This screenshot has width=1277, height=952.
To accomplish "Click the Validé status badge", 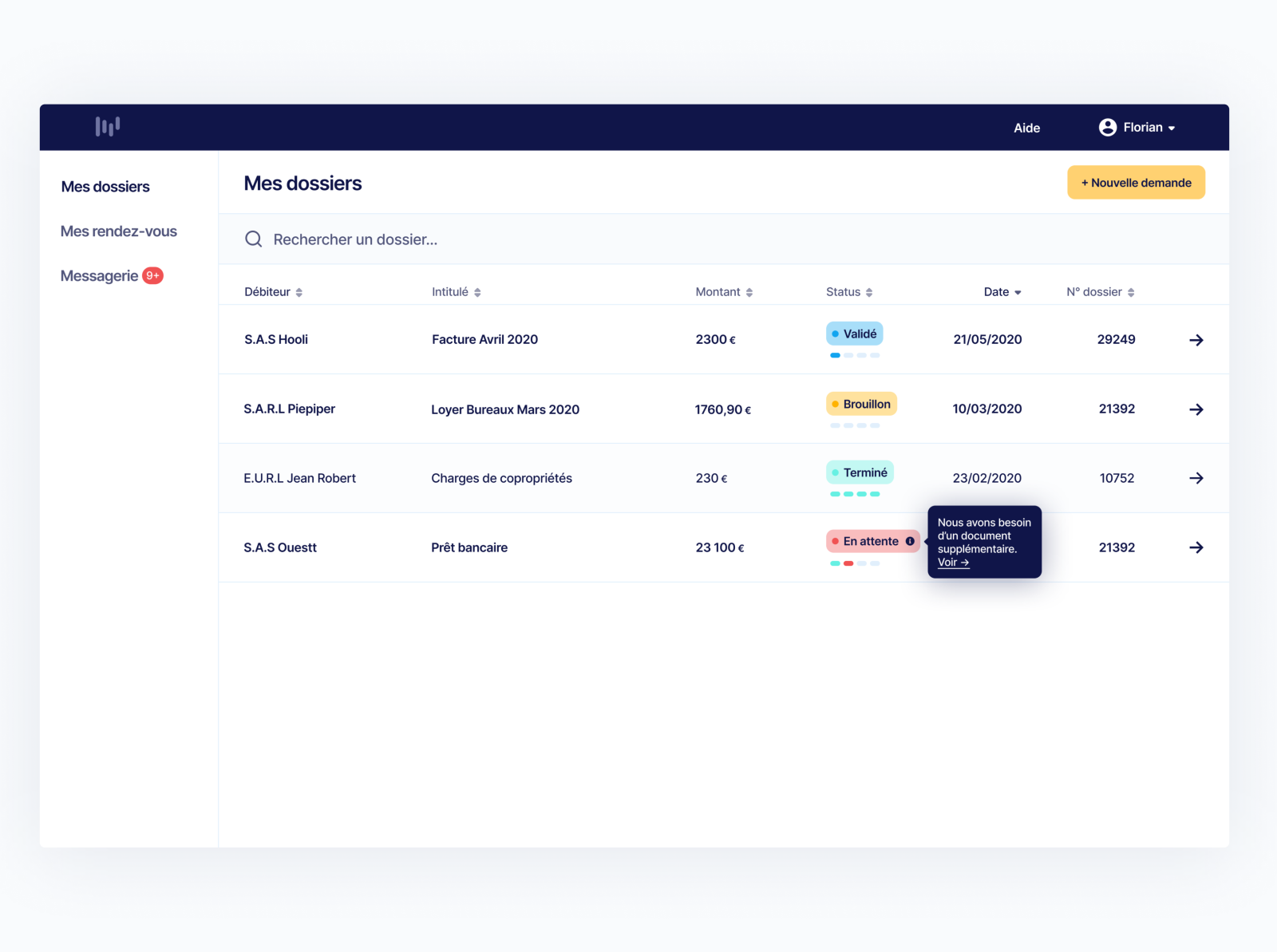I will [854, 334].
